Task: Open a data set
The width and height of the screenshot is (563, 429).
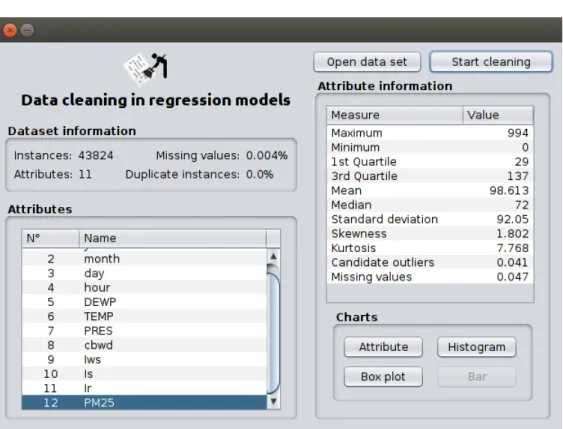Action: click(x=367, y=62)
